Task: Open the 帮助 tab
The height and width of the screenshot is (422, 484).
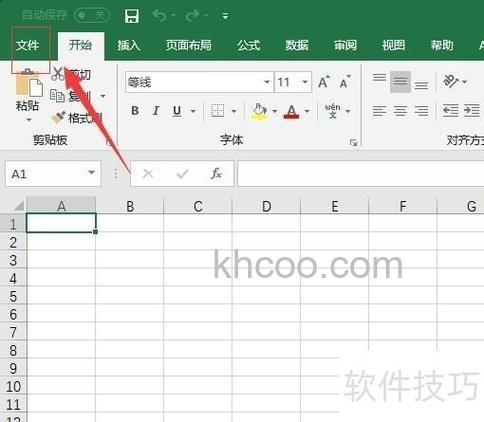Action: coord(442,45)
